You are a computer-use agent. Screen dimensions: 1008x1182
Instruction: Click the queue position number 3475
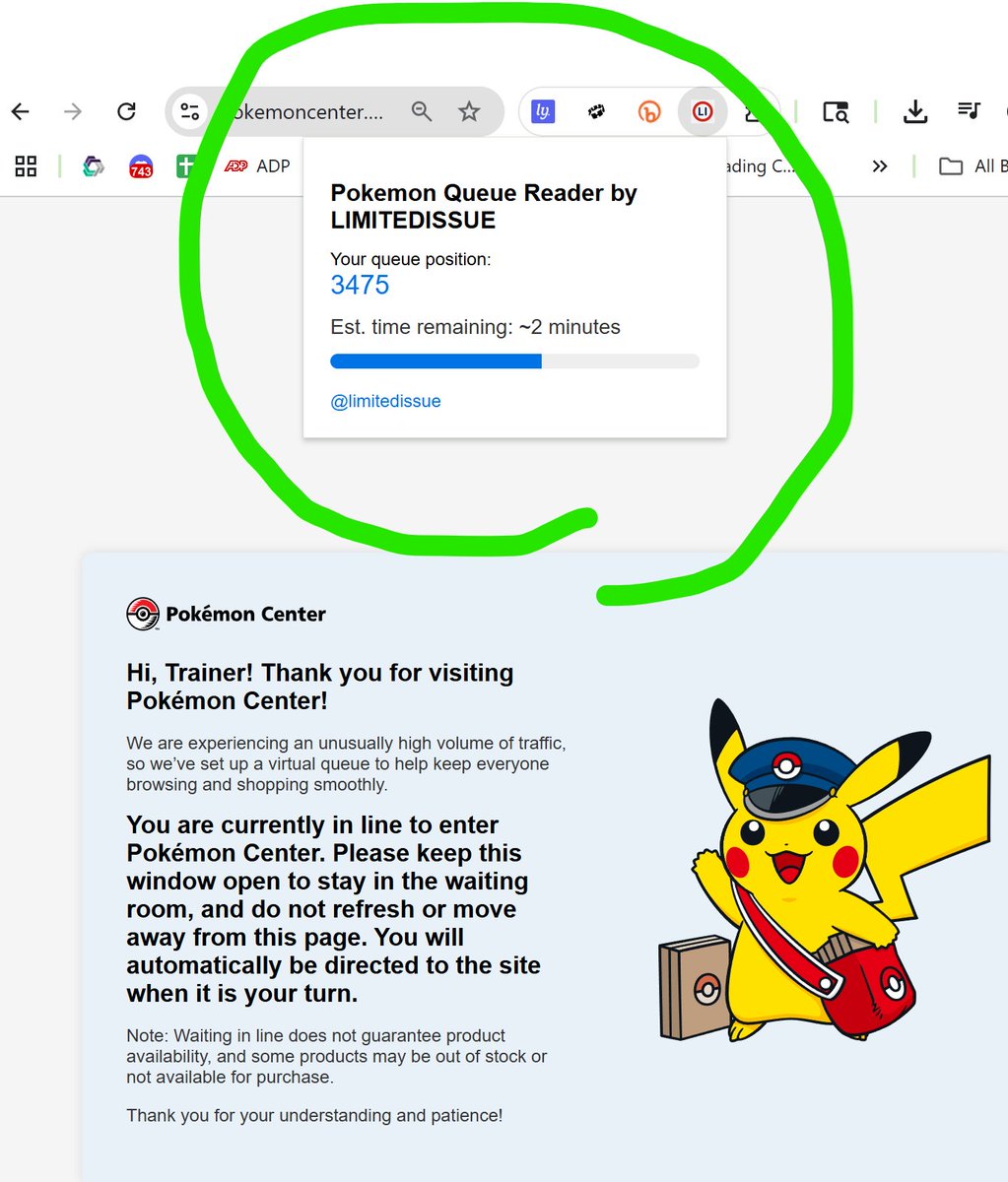[360, 285]
